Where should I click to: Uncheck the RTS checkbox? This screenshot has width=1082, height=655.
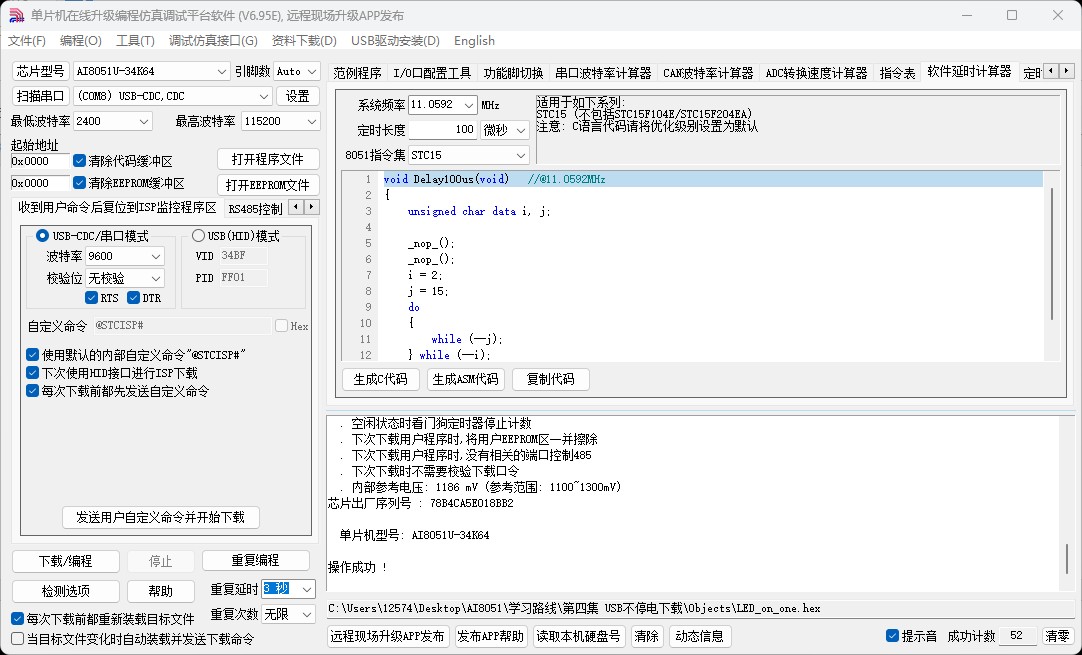91,297
